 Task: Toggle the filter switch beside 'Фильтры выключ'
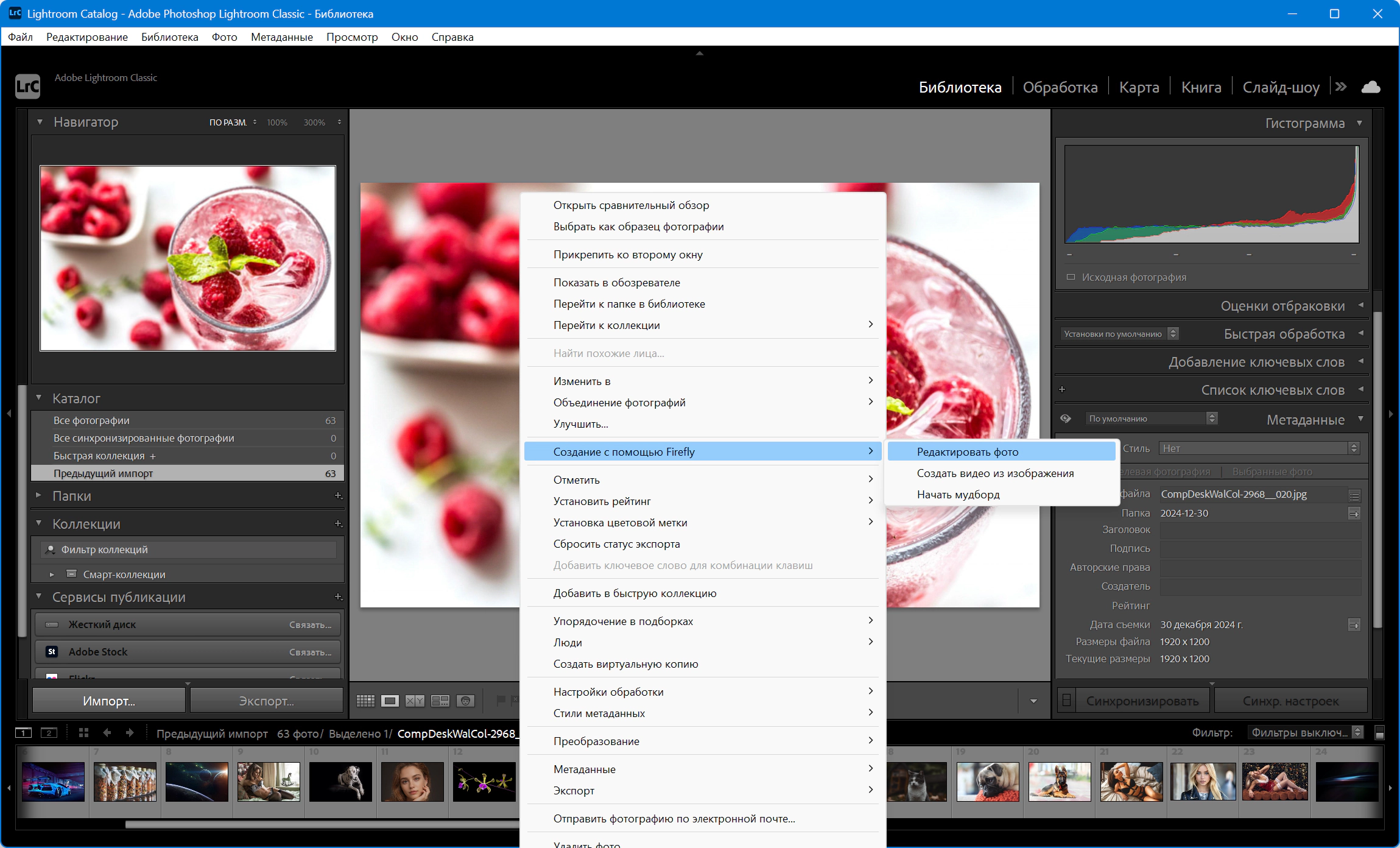click(1379, 733)
